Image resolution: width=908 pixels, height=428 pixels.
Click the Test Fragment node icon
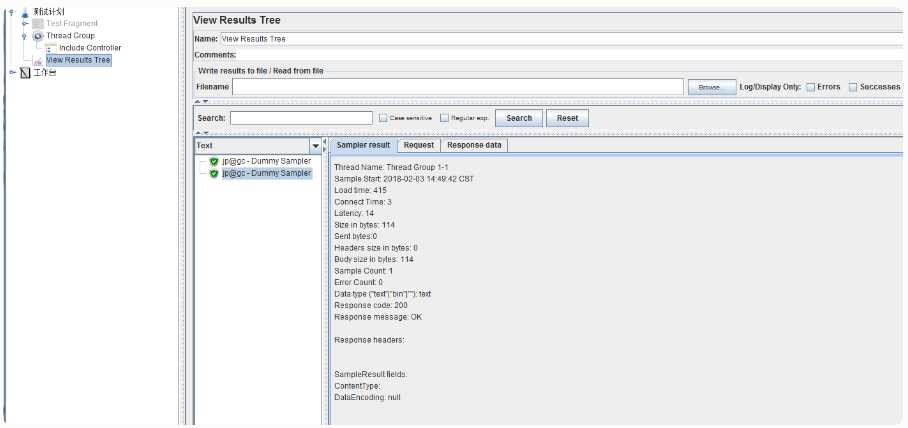[x=38, y=24]
